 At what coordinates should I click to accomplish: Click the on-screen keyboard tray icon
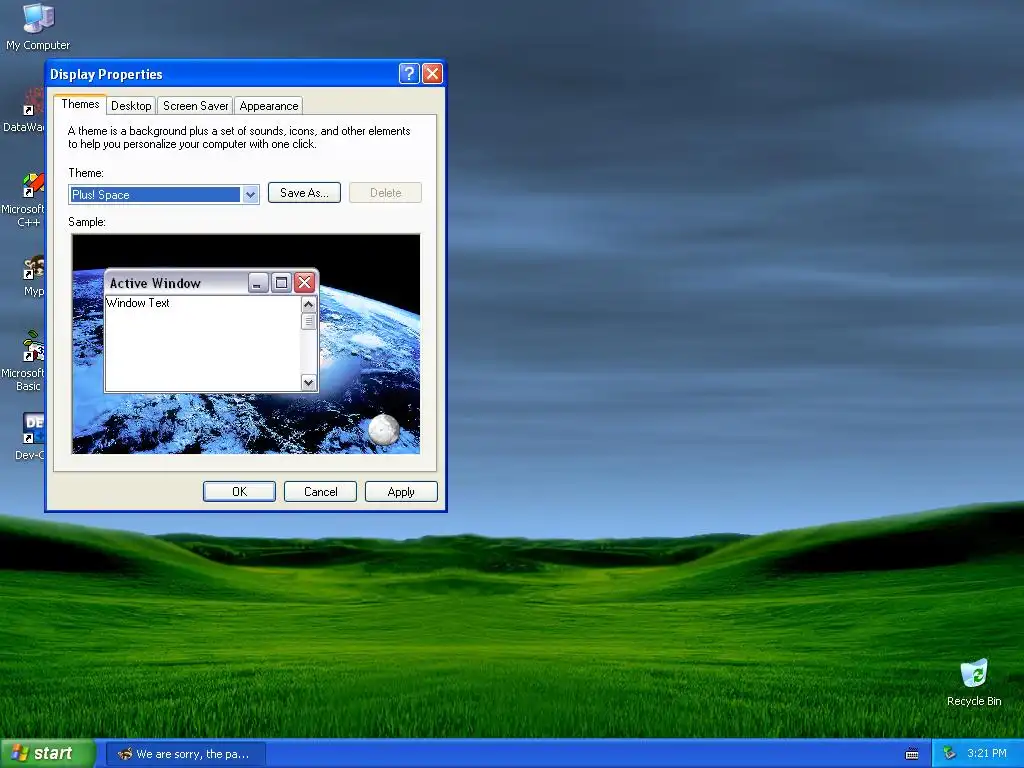click(912, 754)
